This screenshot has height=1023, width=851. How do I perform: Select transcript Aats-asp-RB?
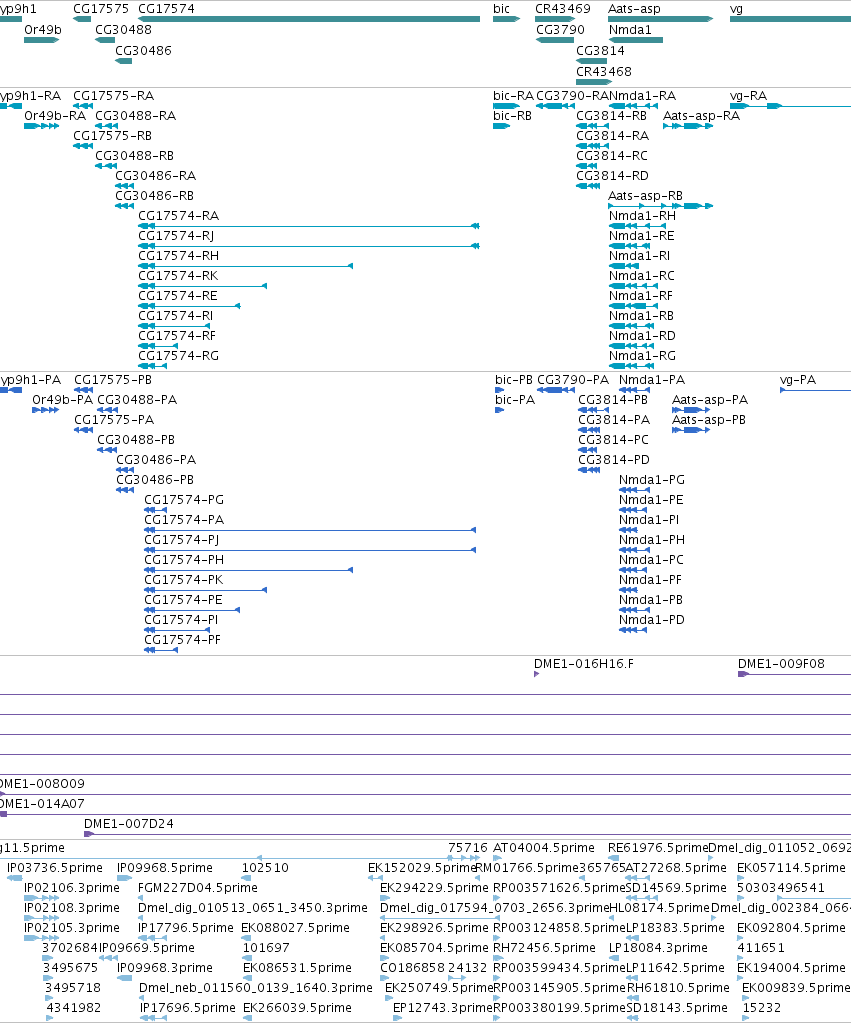tap(660, 206)
